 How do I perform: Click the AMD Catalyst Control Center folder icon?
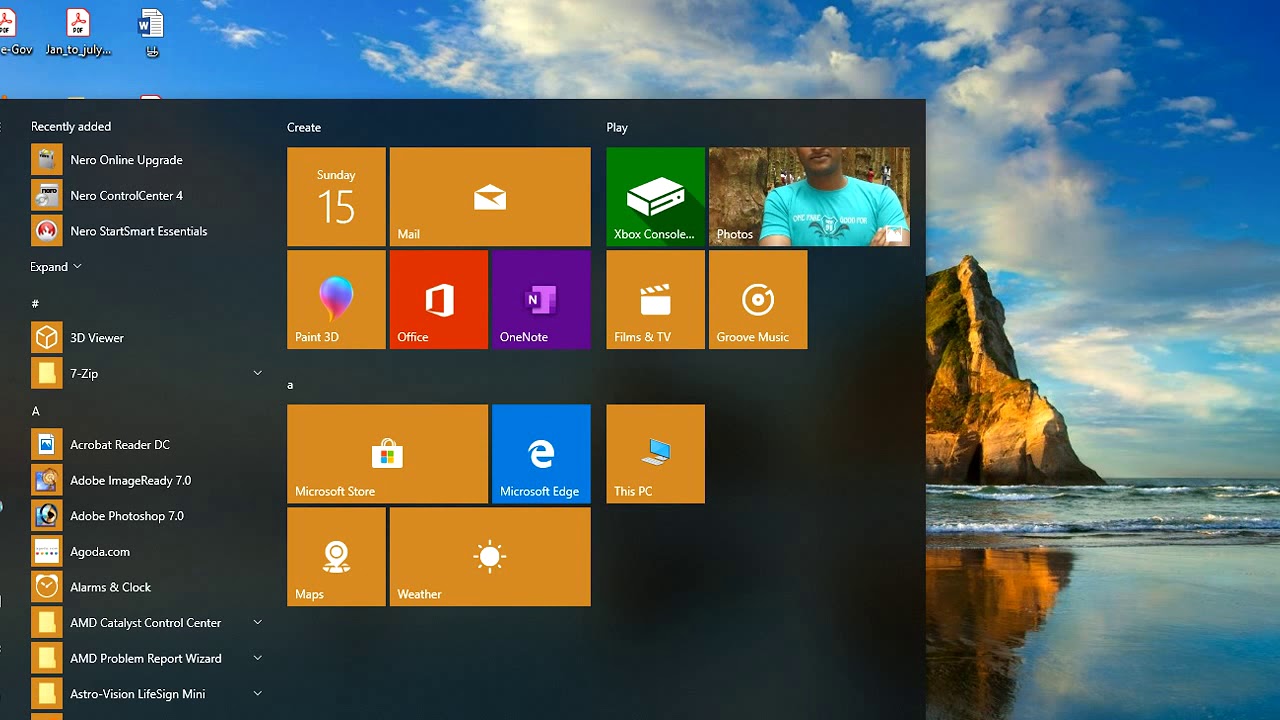pyautogui.click(x=46, y=622)
